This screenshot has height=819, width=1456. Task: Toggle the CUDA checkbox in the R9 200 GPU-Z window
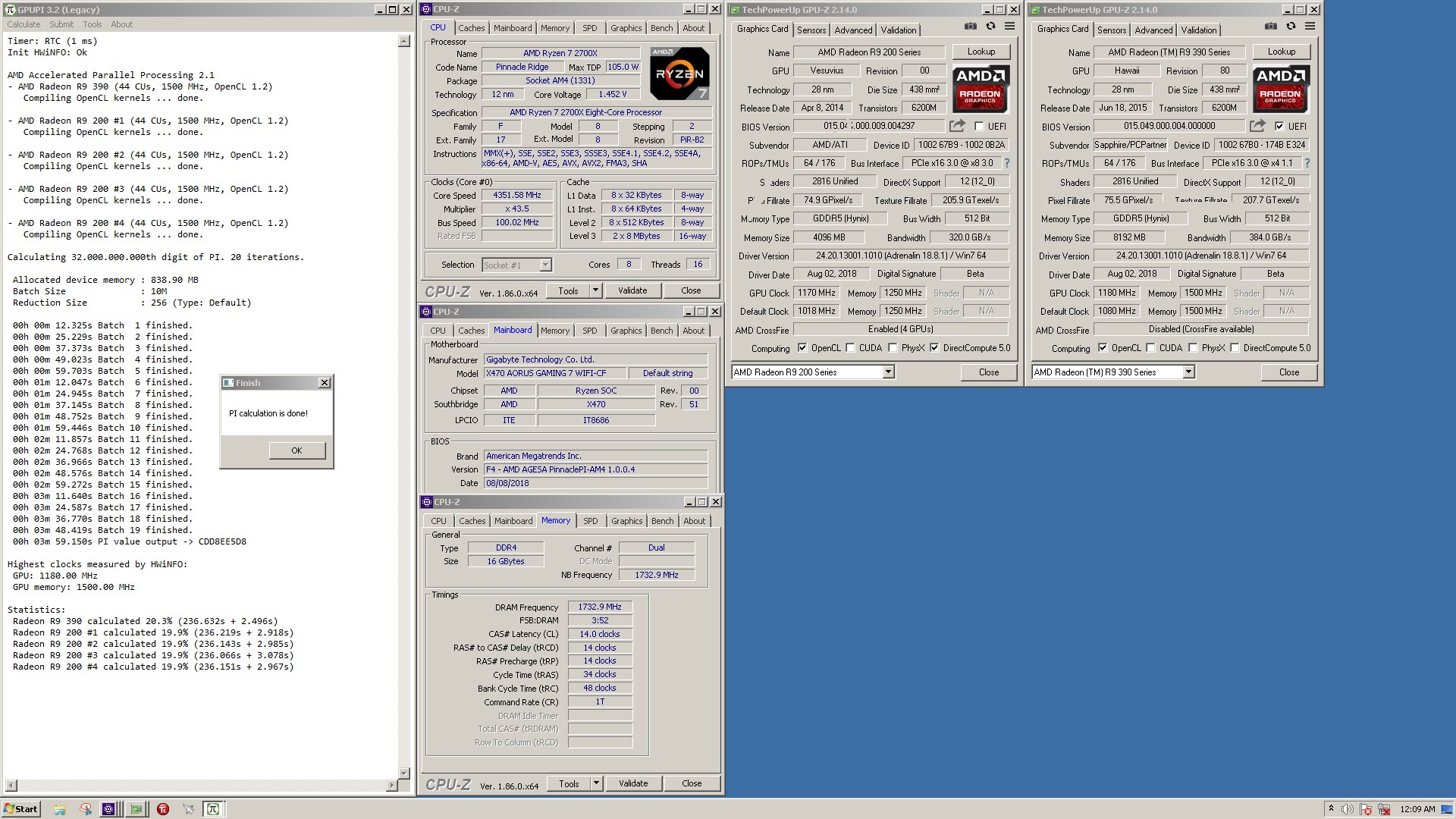tap(850, 348)
